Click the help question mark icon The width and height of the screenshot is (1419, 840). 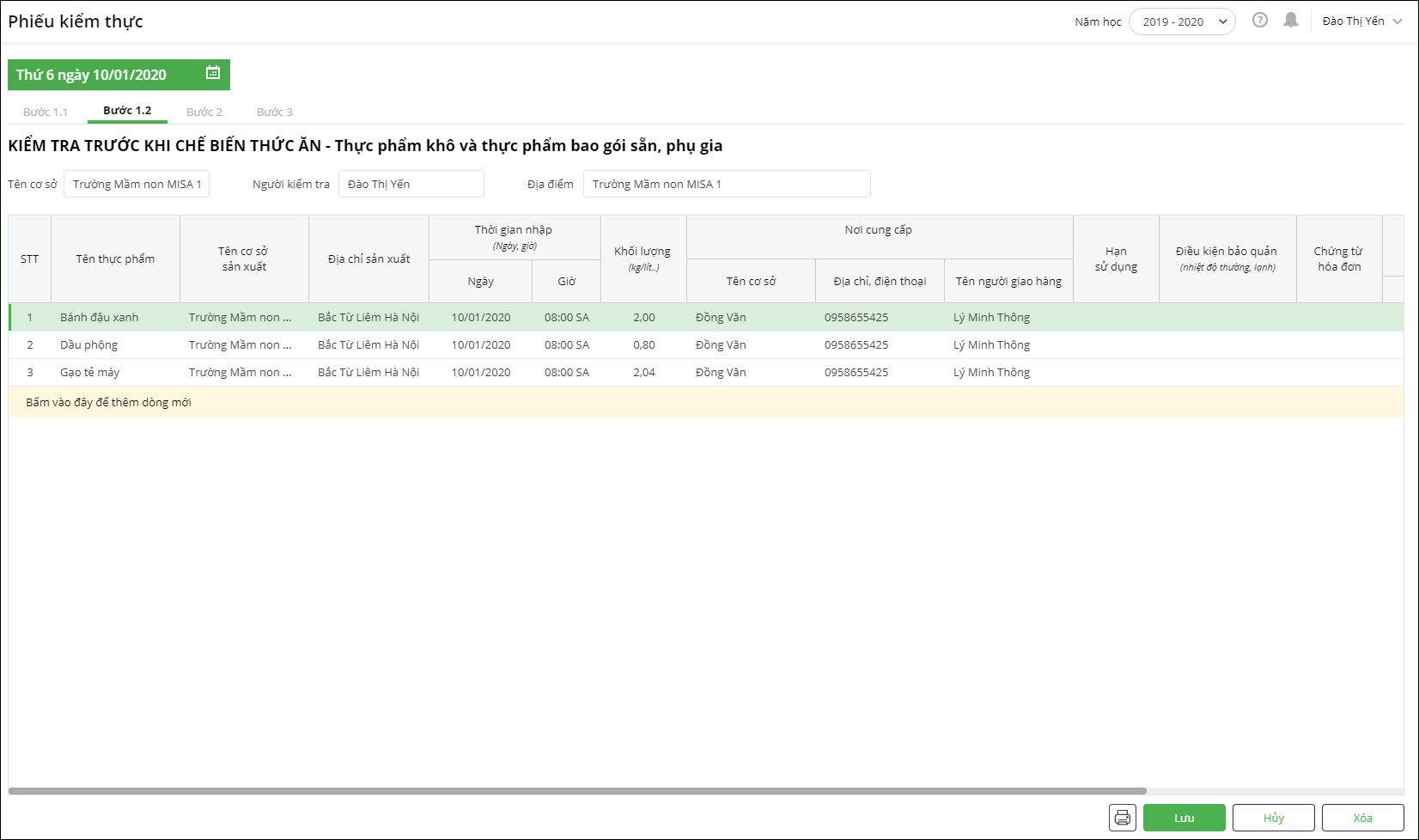(x=1259, y=21)
